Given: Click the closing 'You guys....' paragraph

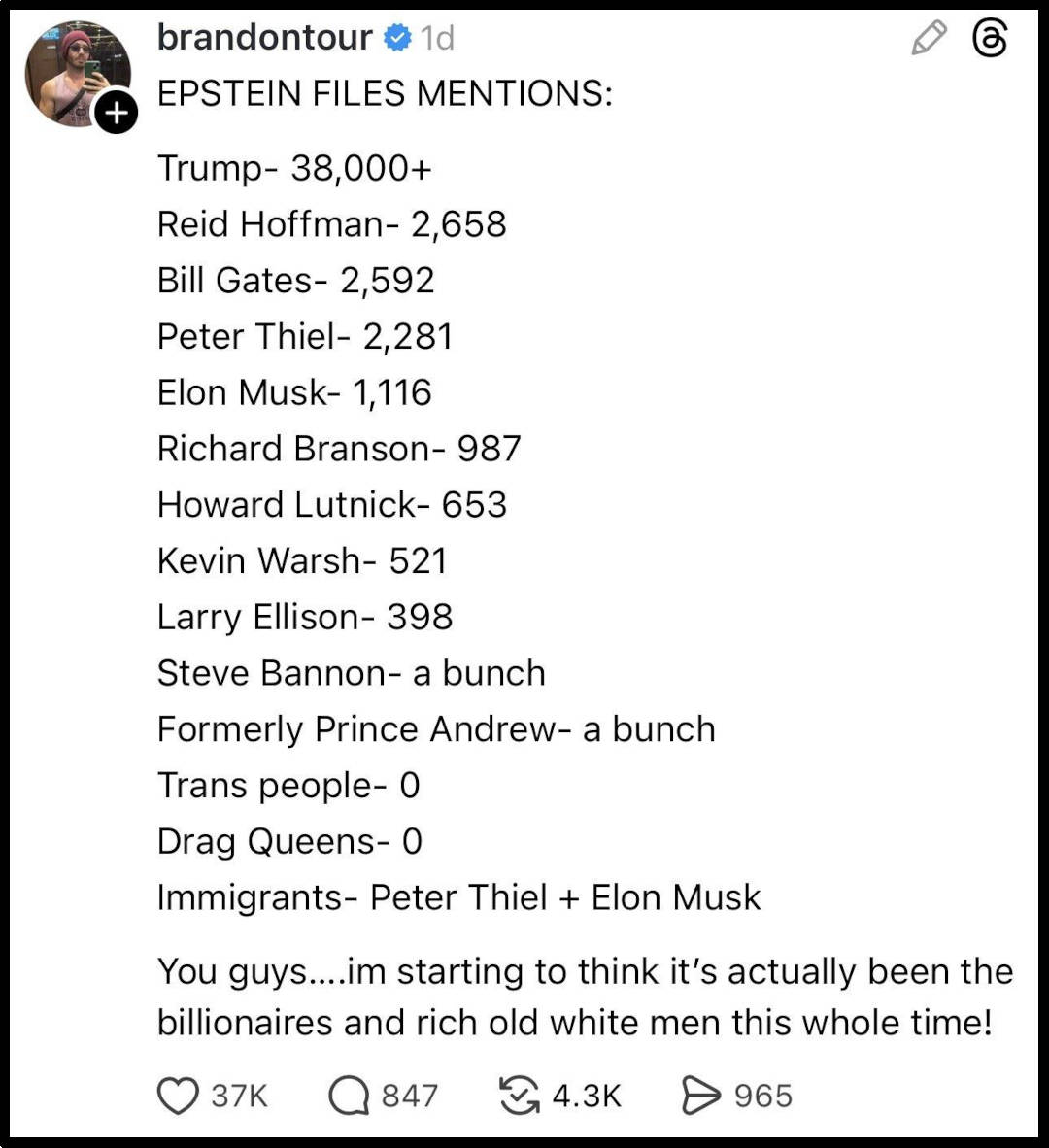Looking at the screenshot, I should click(x=583, y=996).
